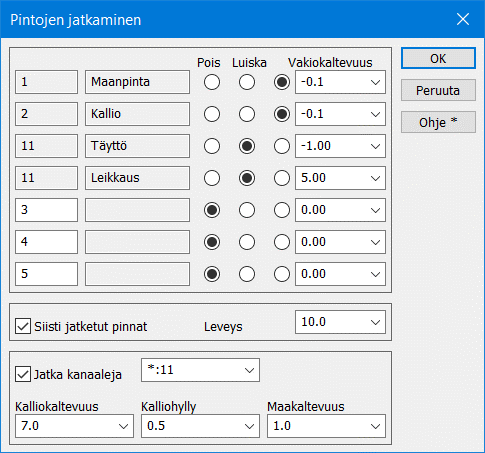Click the OK button
This screenshot has height=453, width=485.
coord(438,58)
